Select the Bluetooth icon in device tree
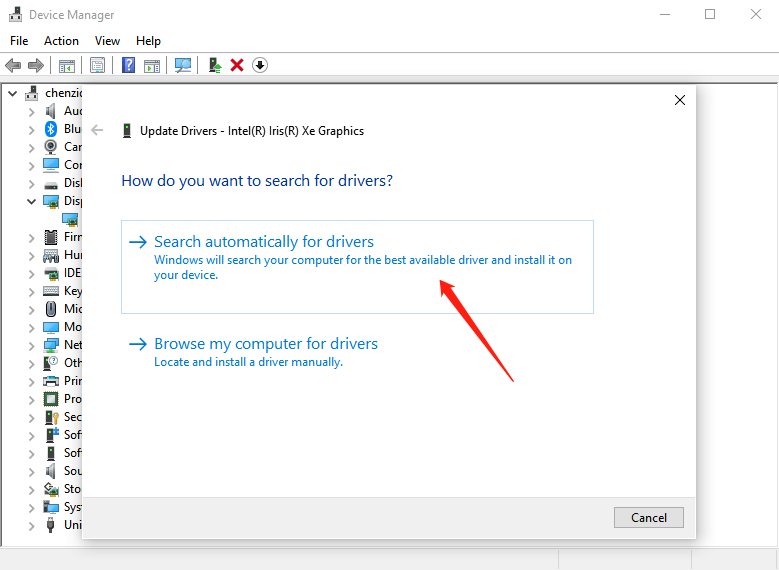 (x=51, y=129)
